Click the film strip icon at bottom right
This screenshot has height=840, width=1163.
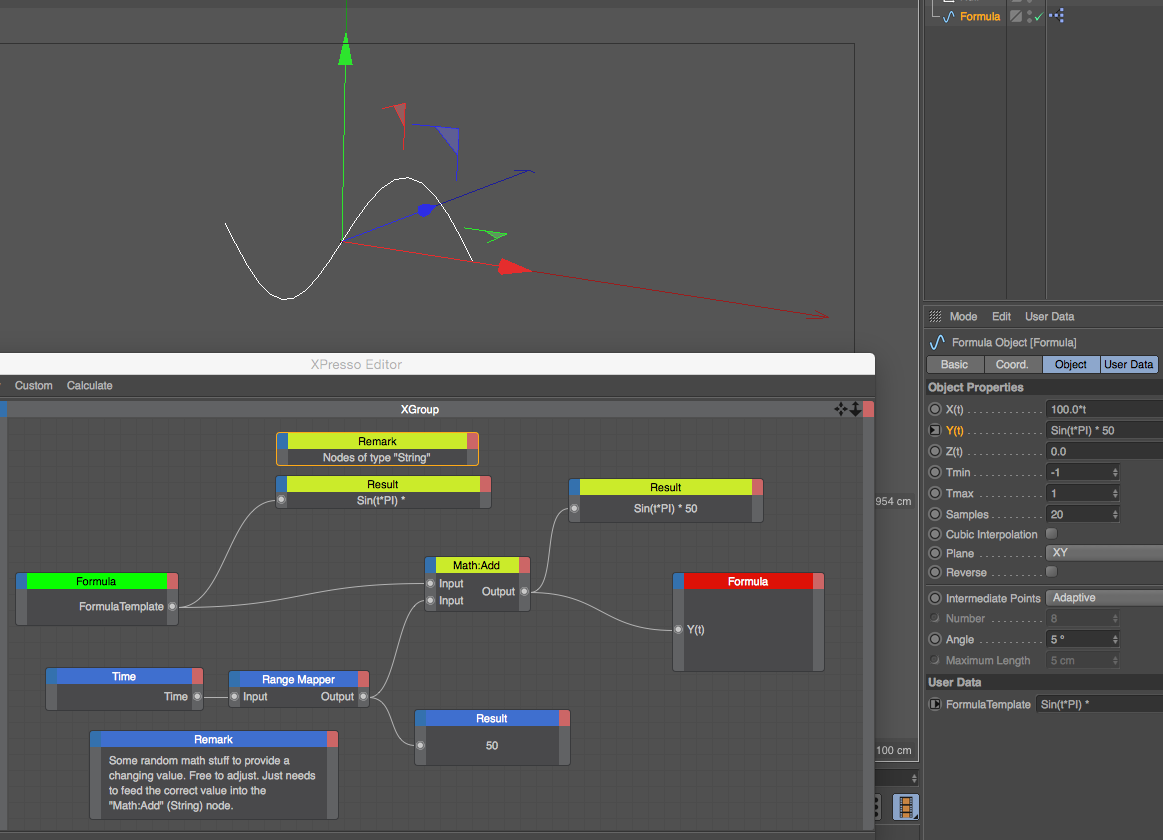905,807
